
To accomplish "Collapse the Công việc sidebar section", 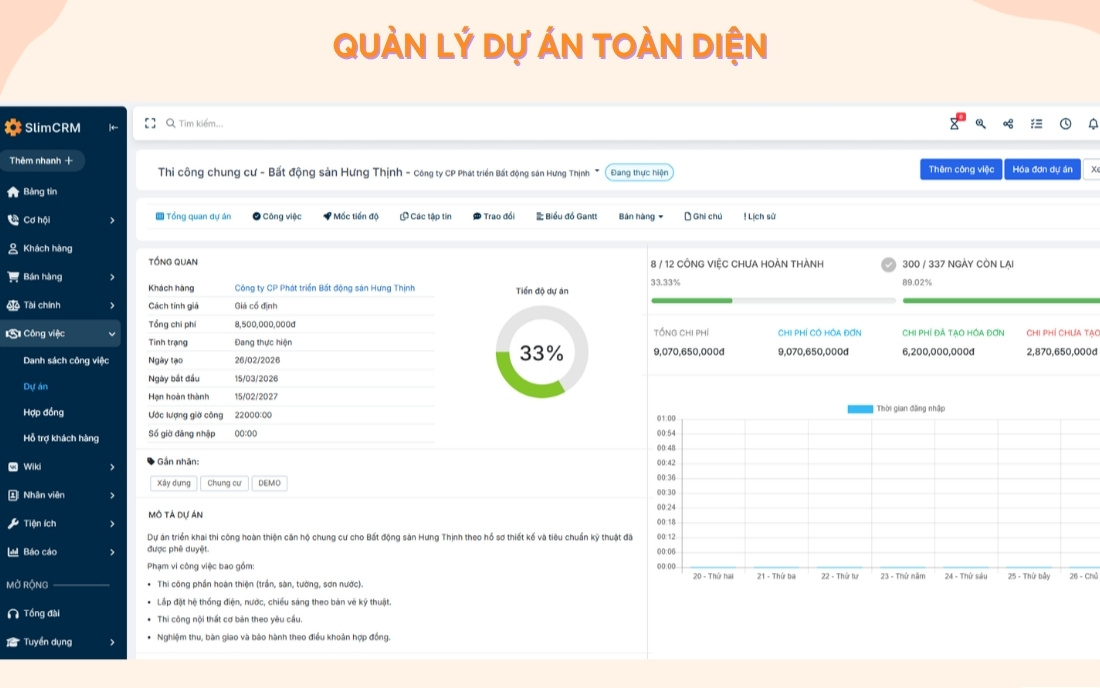I will click(x=112, y=334).
